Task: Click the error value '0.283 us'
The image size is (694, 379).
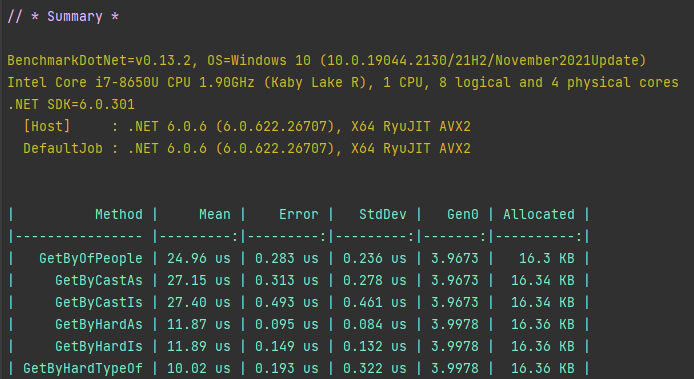Action: tap(287, 258)
